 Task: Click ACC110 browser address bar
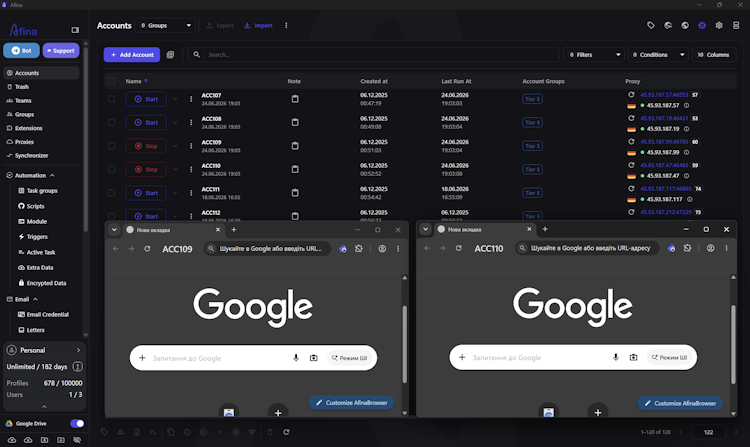[587, 248]
